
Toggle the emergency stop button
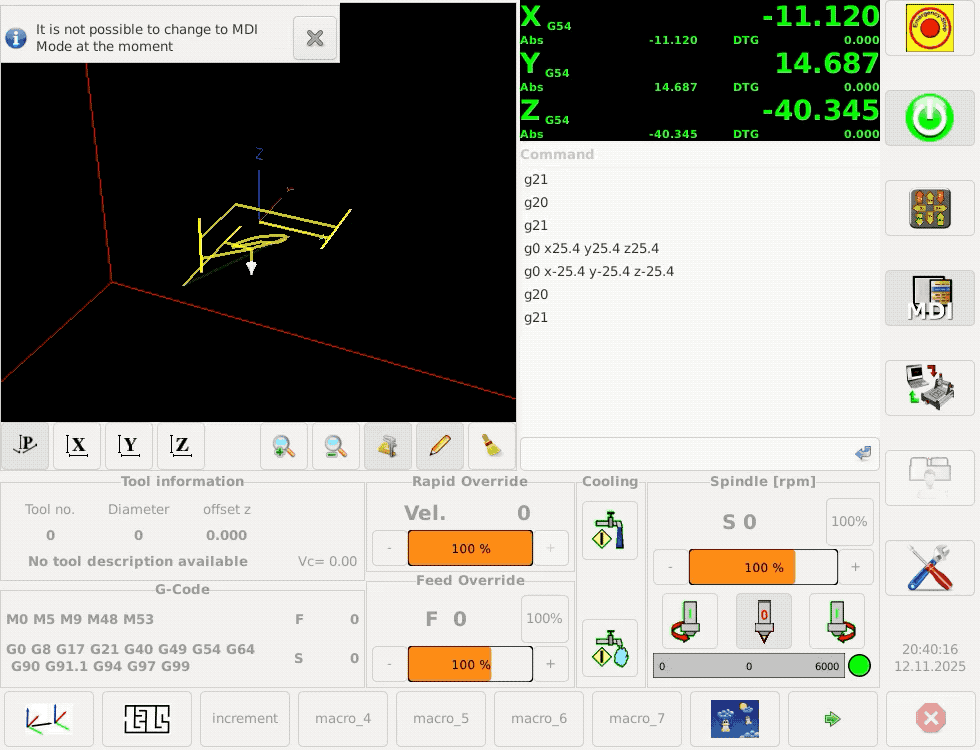929,28
